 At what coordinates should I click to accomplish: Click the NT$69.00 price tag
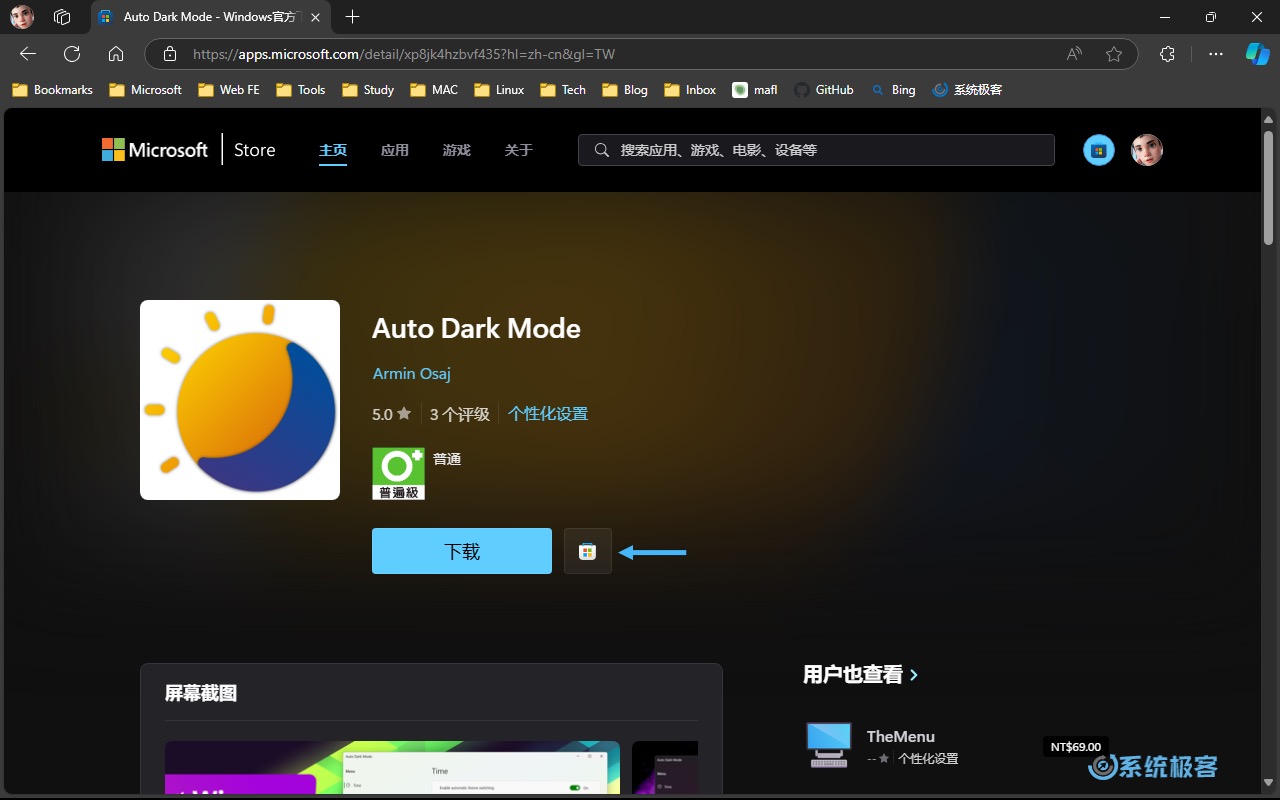[1076, 746]
